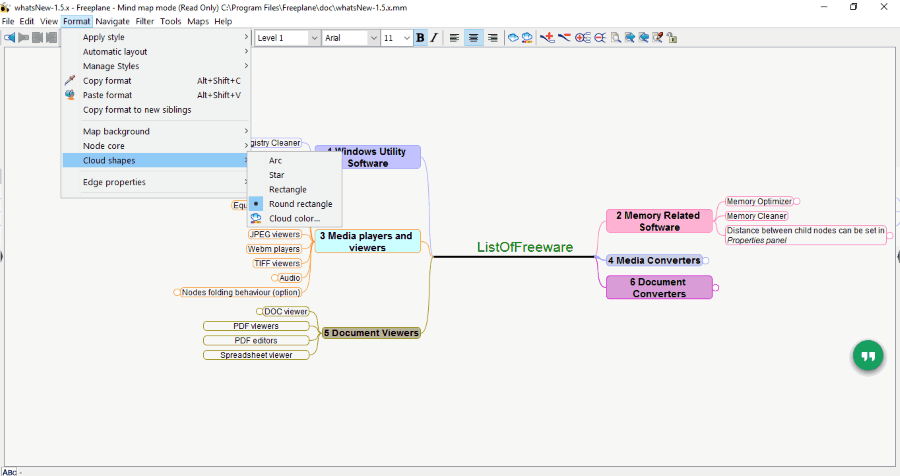Click the edit note toolbar icon

pos(658,38)
